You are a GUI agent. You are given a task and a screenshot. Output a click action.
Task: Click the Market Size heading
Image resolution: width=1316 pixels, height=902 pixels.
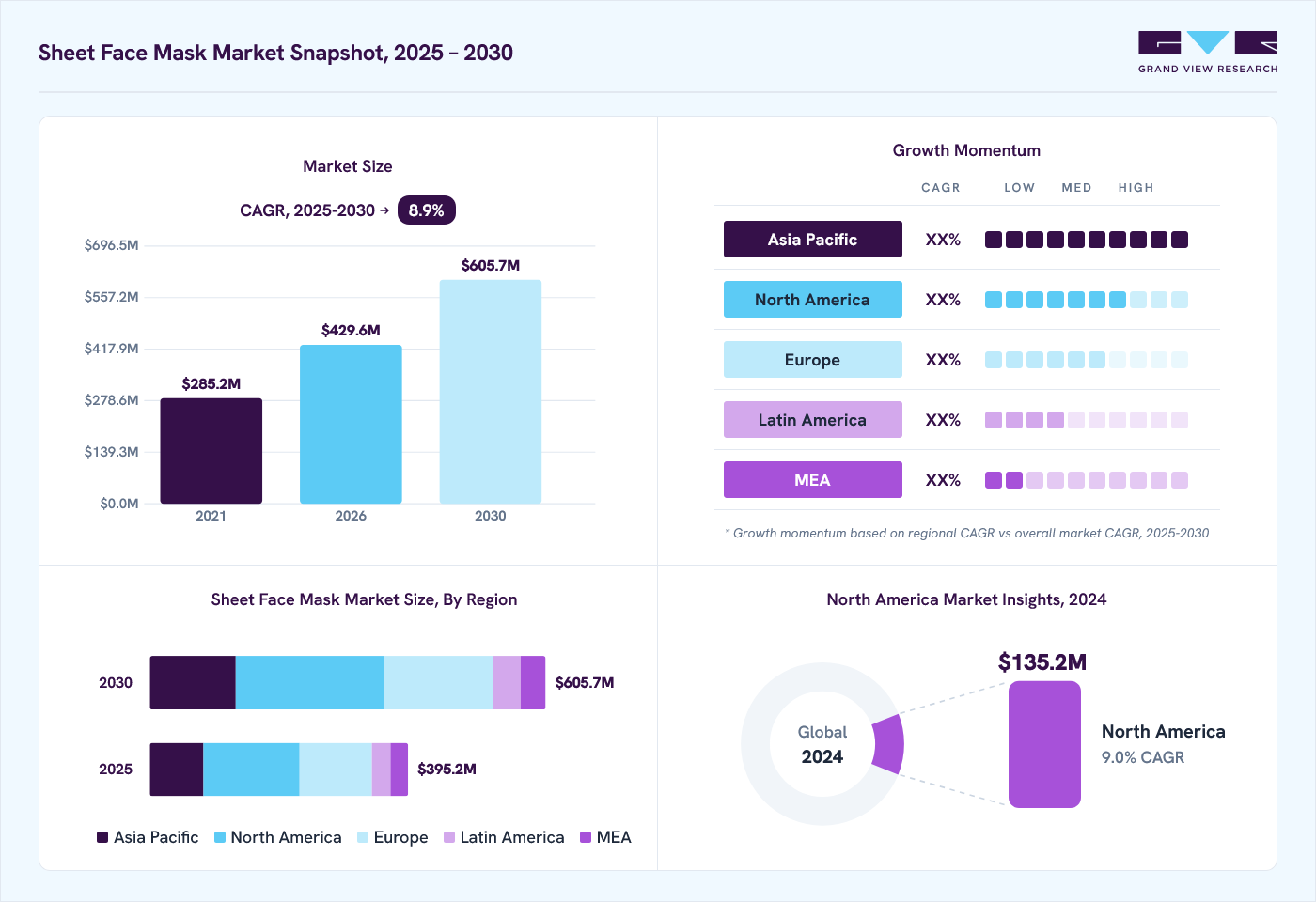click(348, 166)
